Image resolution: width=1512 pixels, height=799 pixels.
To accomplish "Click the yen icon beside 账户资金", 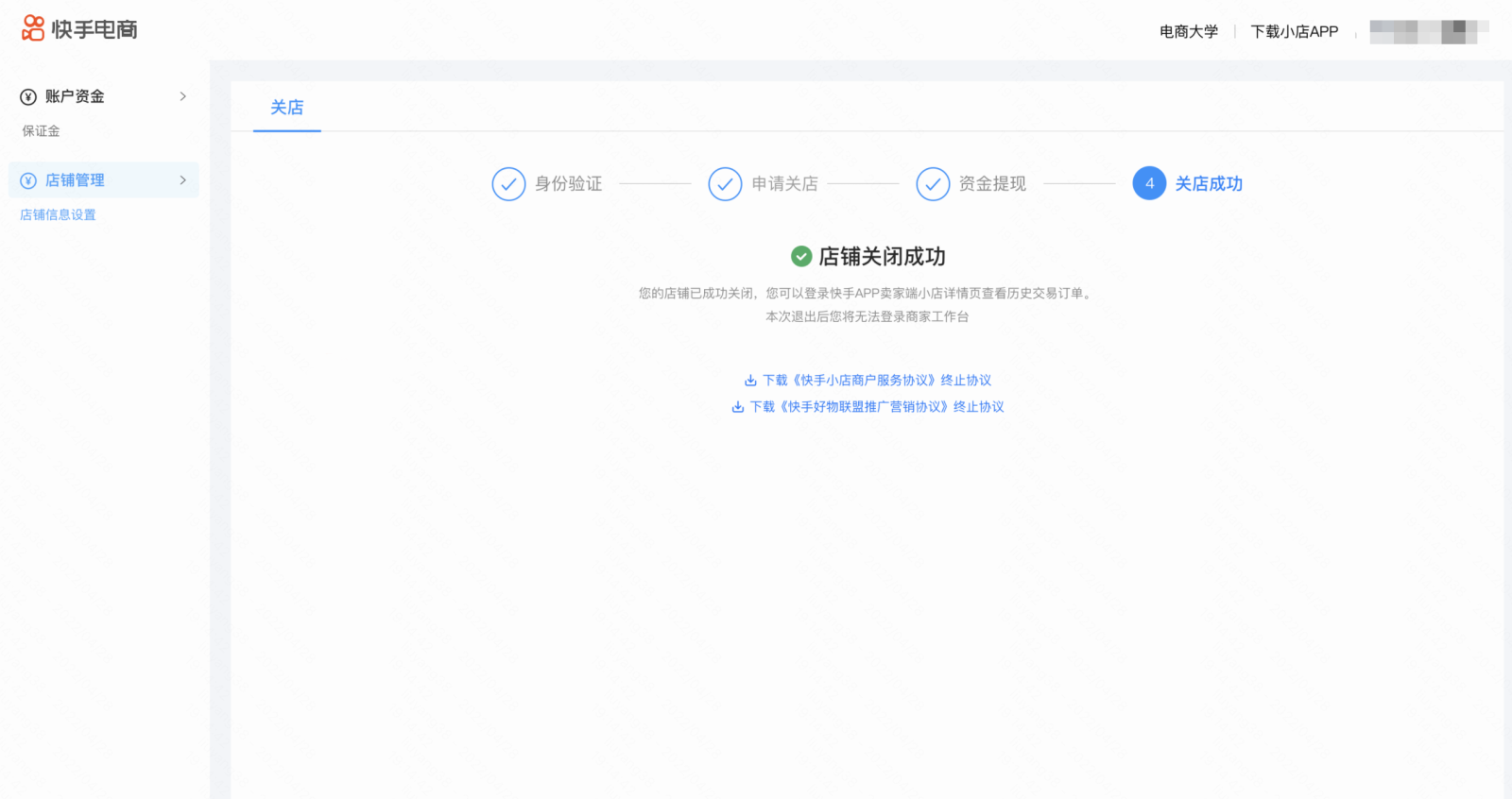I will (x=28, y=97).
